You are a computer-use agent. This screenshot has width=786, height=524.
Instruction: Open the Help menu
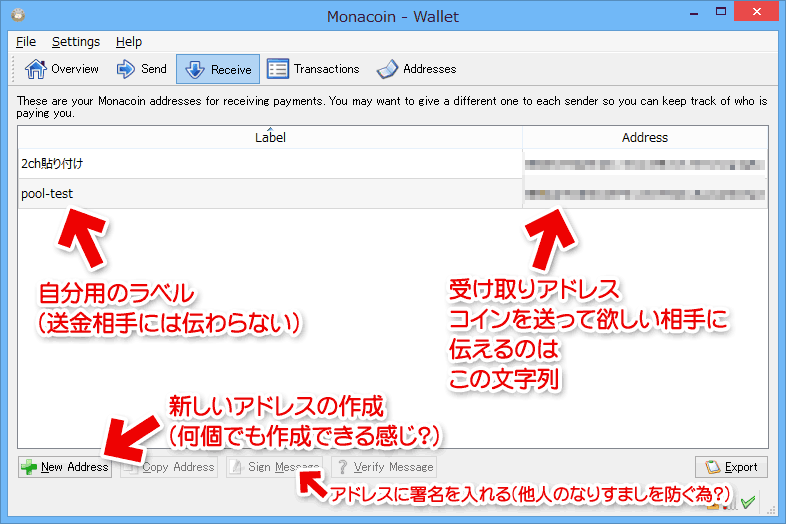click(x=129, y=42)
